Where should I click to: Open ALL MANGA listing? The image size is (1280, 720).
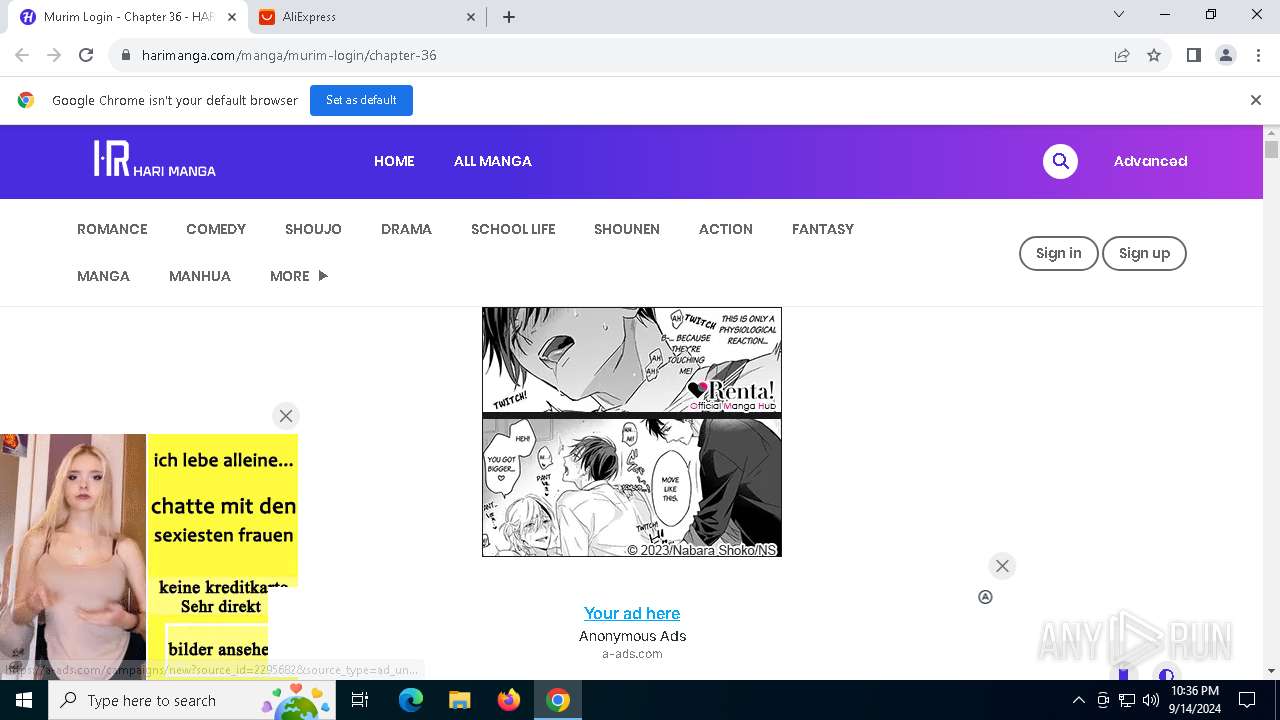[493, 161]
